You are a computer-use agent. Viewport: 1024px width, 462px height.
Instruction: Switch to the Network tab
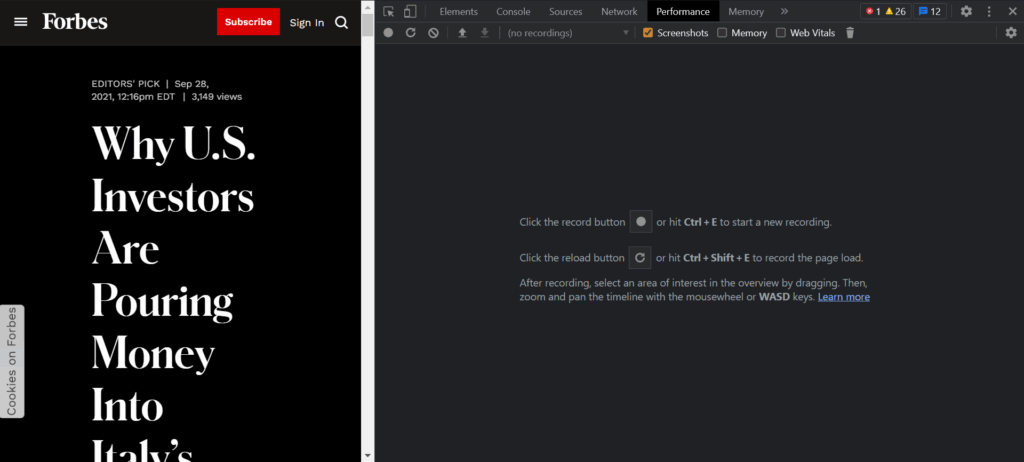click(x=619, y=12)
